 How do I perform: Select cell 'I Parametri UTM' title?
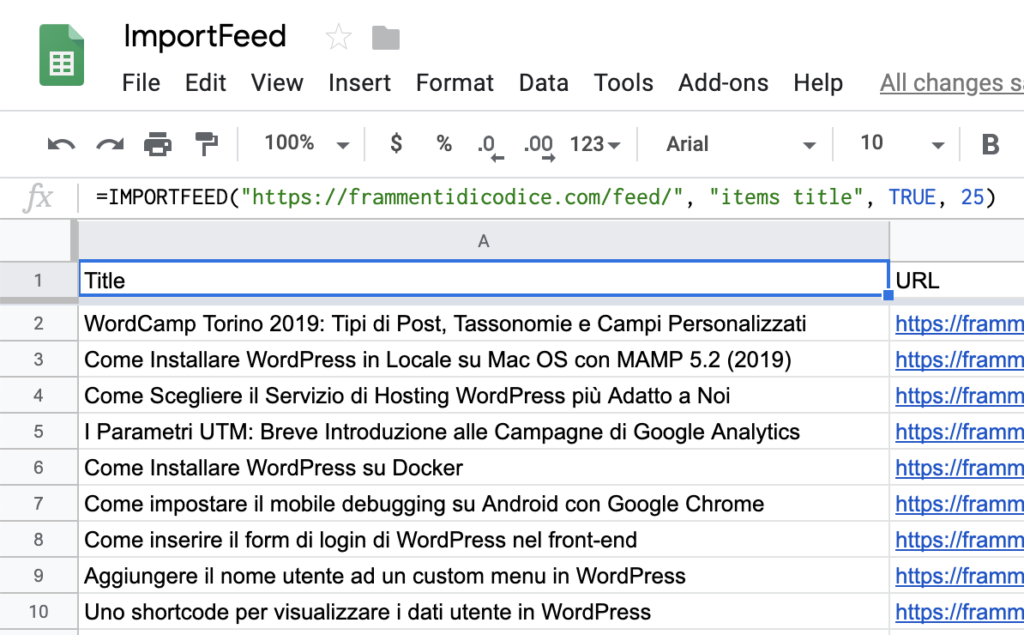(483, 432)
